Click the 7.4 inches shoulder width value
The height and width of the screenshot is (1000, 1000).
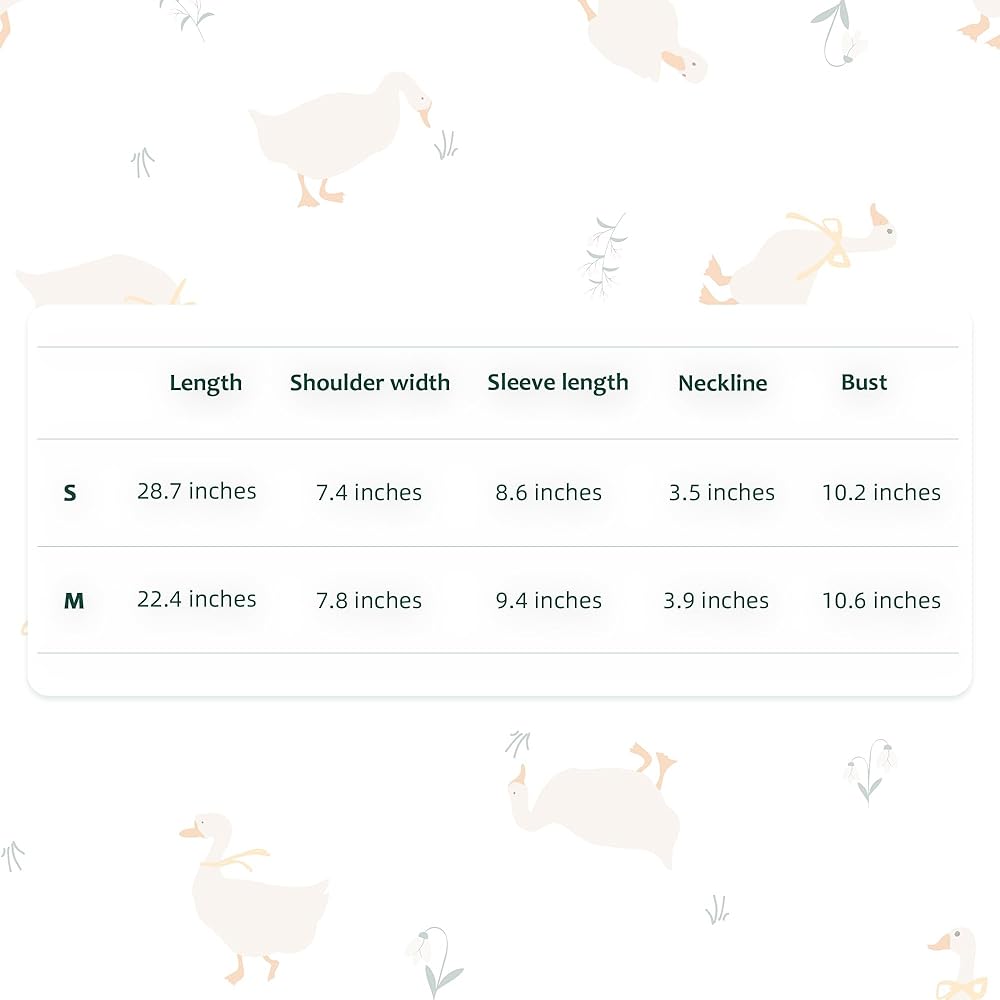tap(369, 492)
